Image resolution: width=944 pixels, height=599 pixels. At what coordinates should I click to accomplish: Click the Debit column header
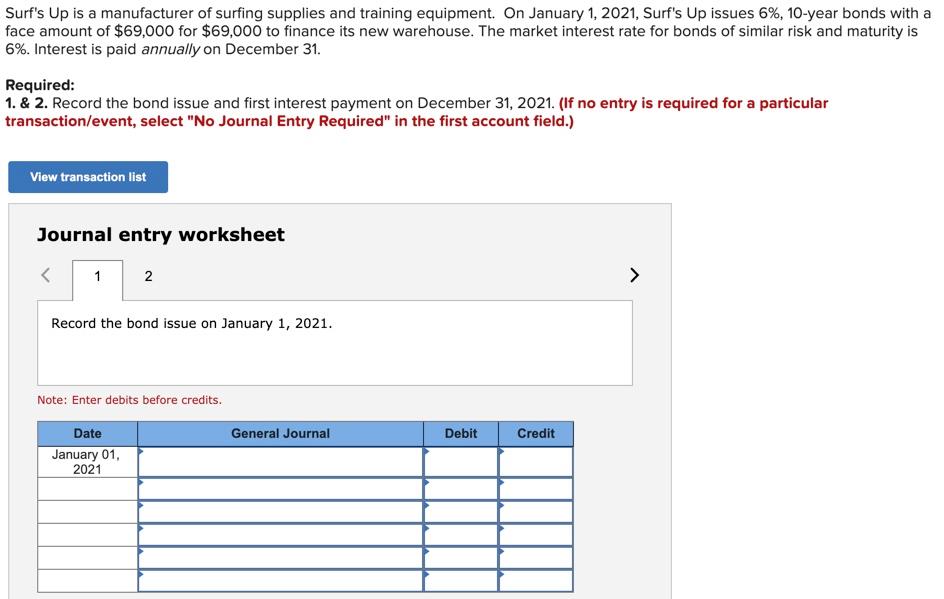click(461, 433)
